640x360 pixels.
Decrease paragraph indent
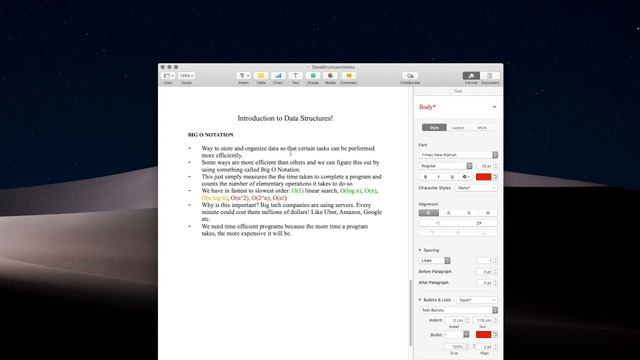438,223
